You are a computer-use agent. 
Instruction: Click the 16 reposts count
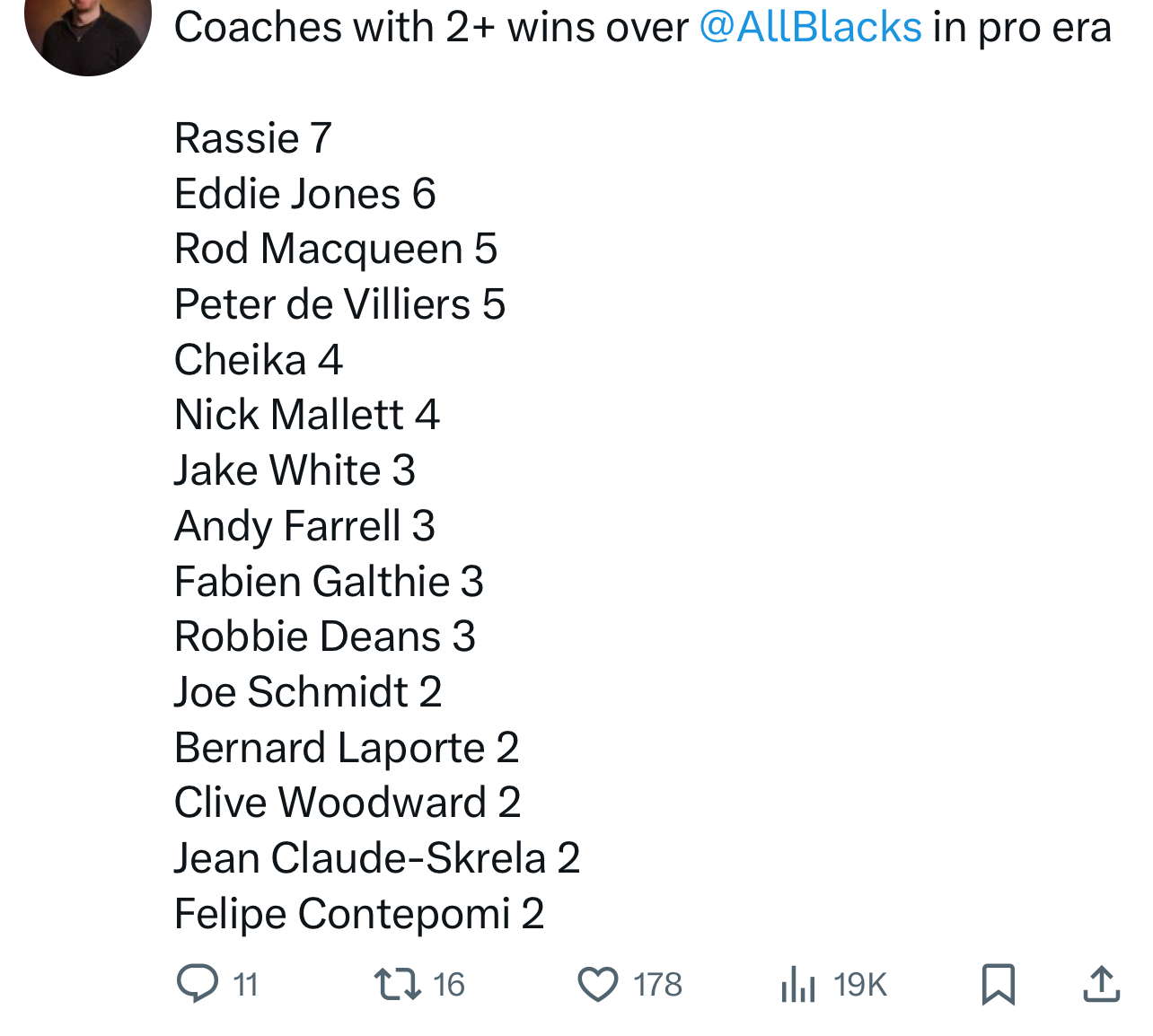[x=449, y=985]
